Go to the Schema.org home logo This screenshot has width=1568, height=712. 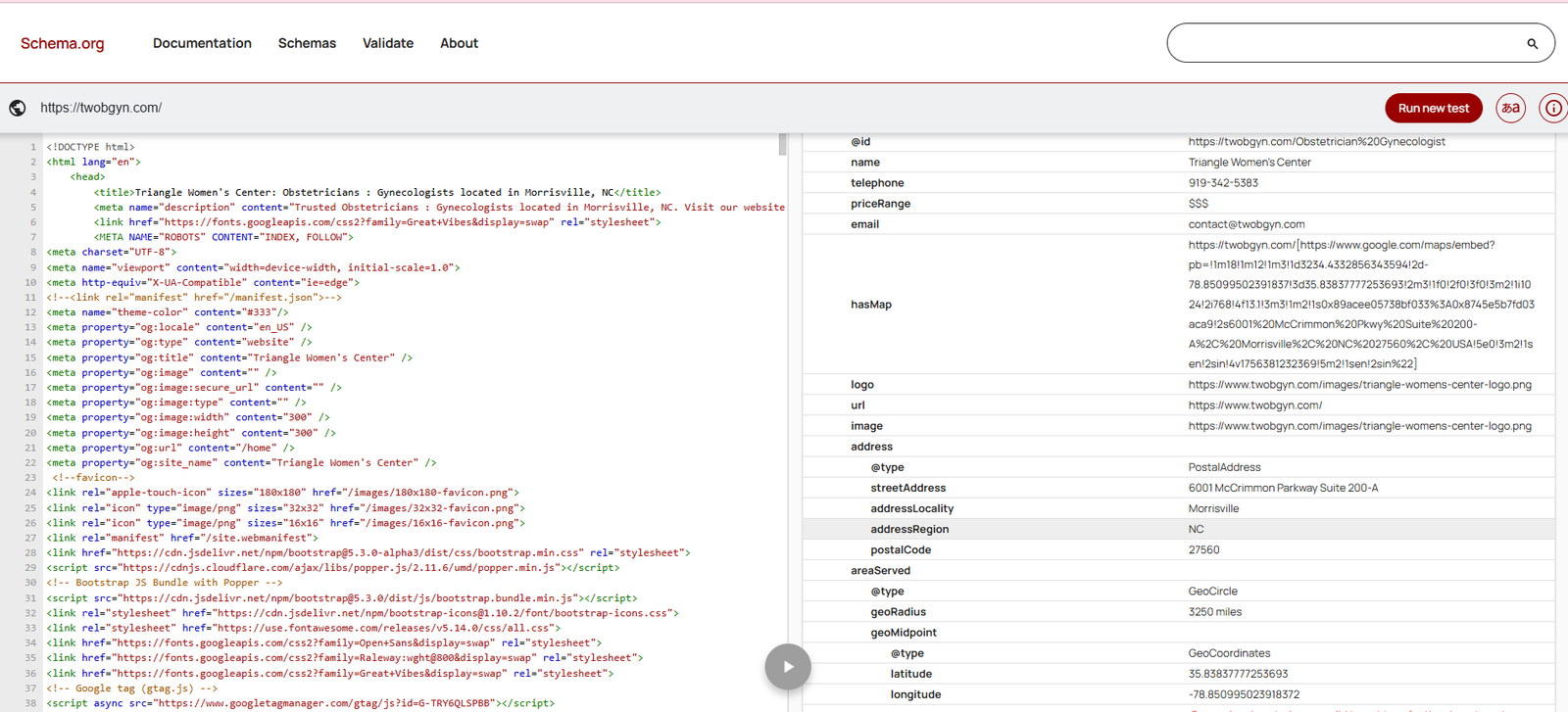point(63,44)
